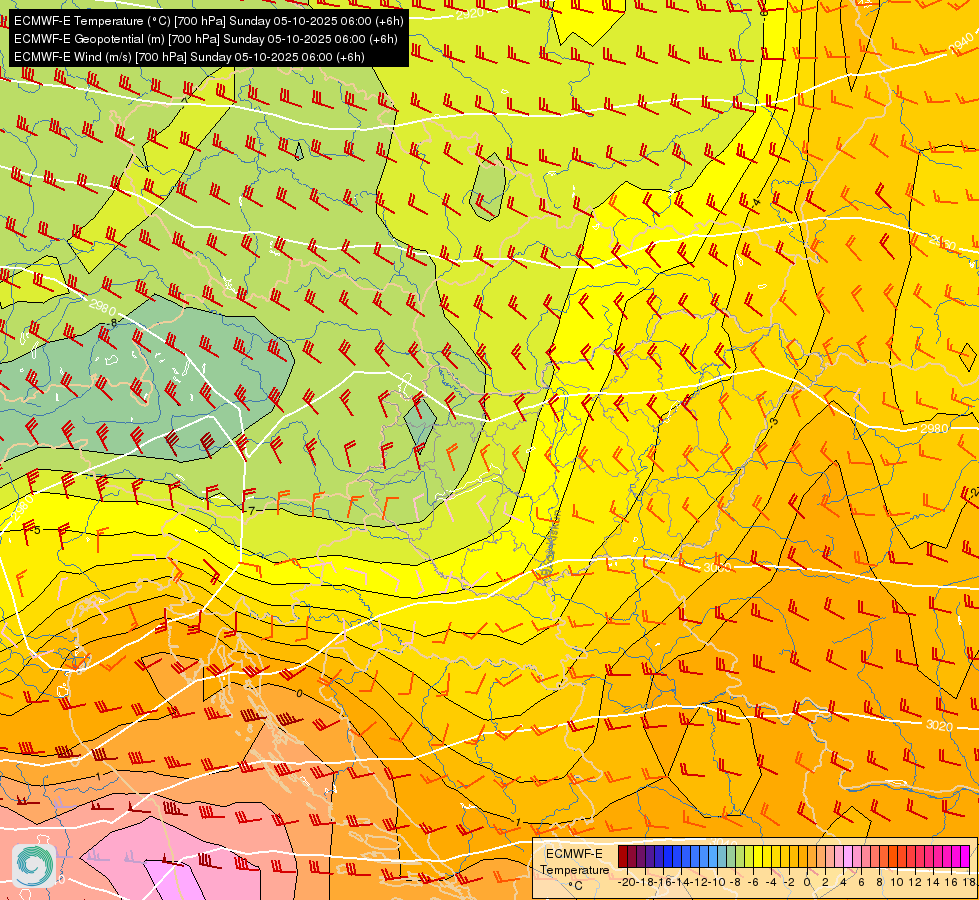Click the '3020' geopotential contour label
The height and width of the screenshot is (900, 979).
click(x=939, y=725)
